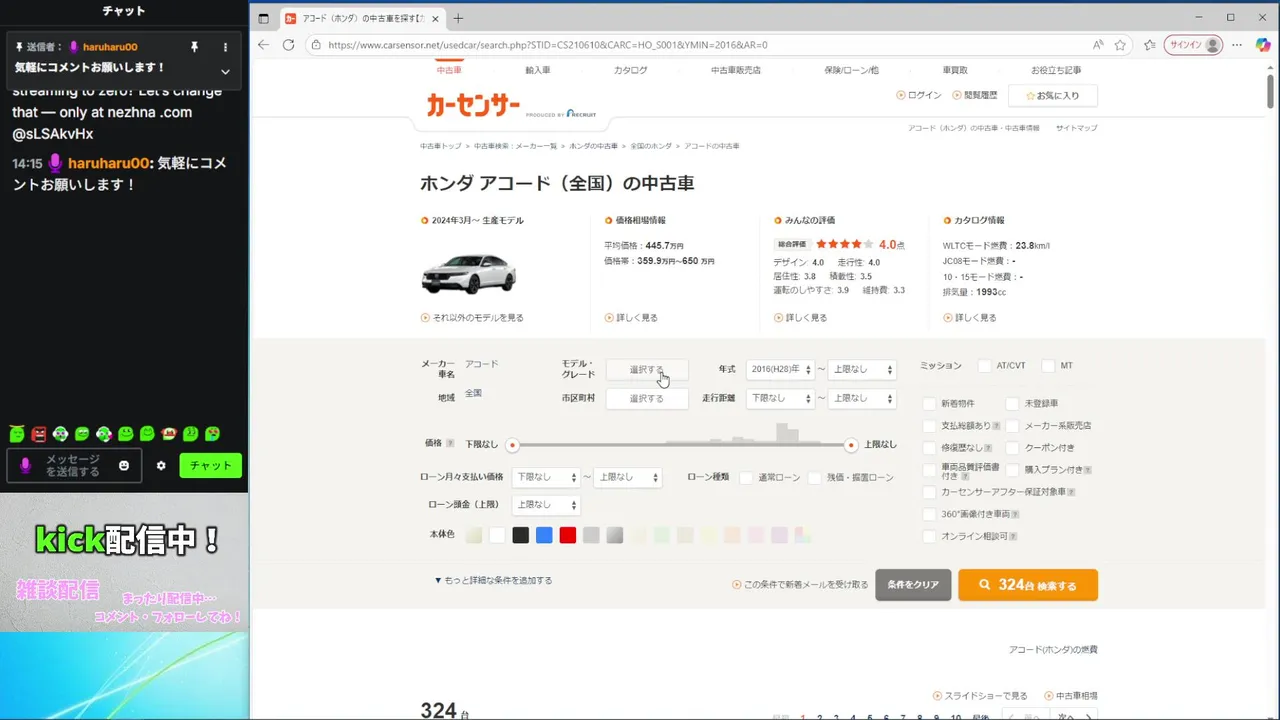Viewport: 1280px width, 720px height.
Task: Check the 通常ローン loan type box
Action: click(x=747, y=478)
